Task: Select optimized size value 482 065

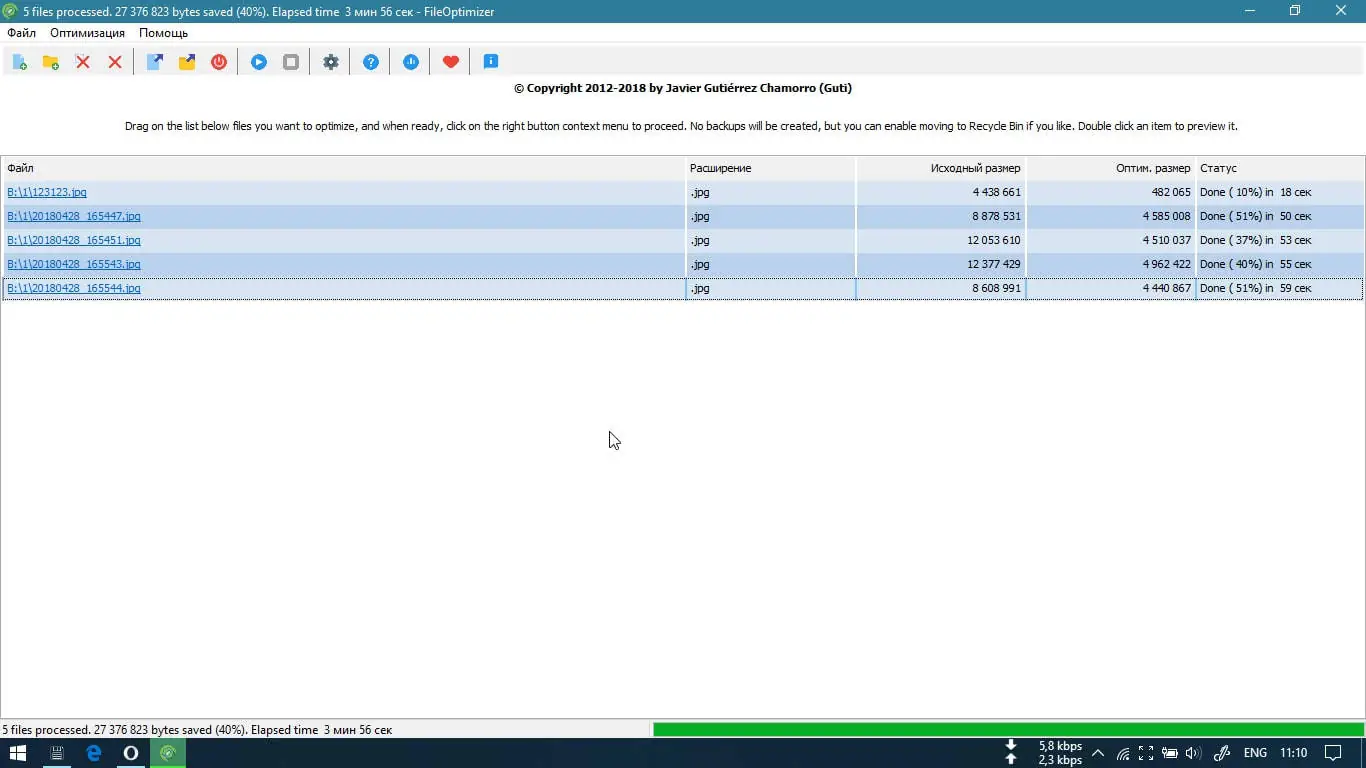Action: [x=1171, y=192]
